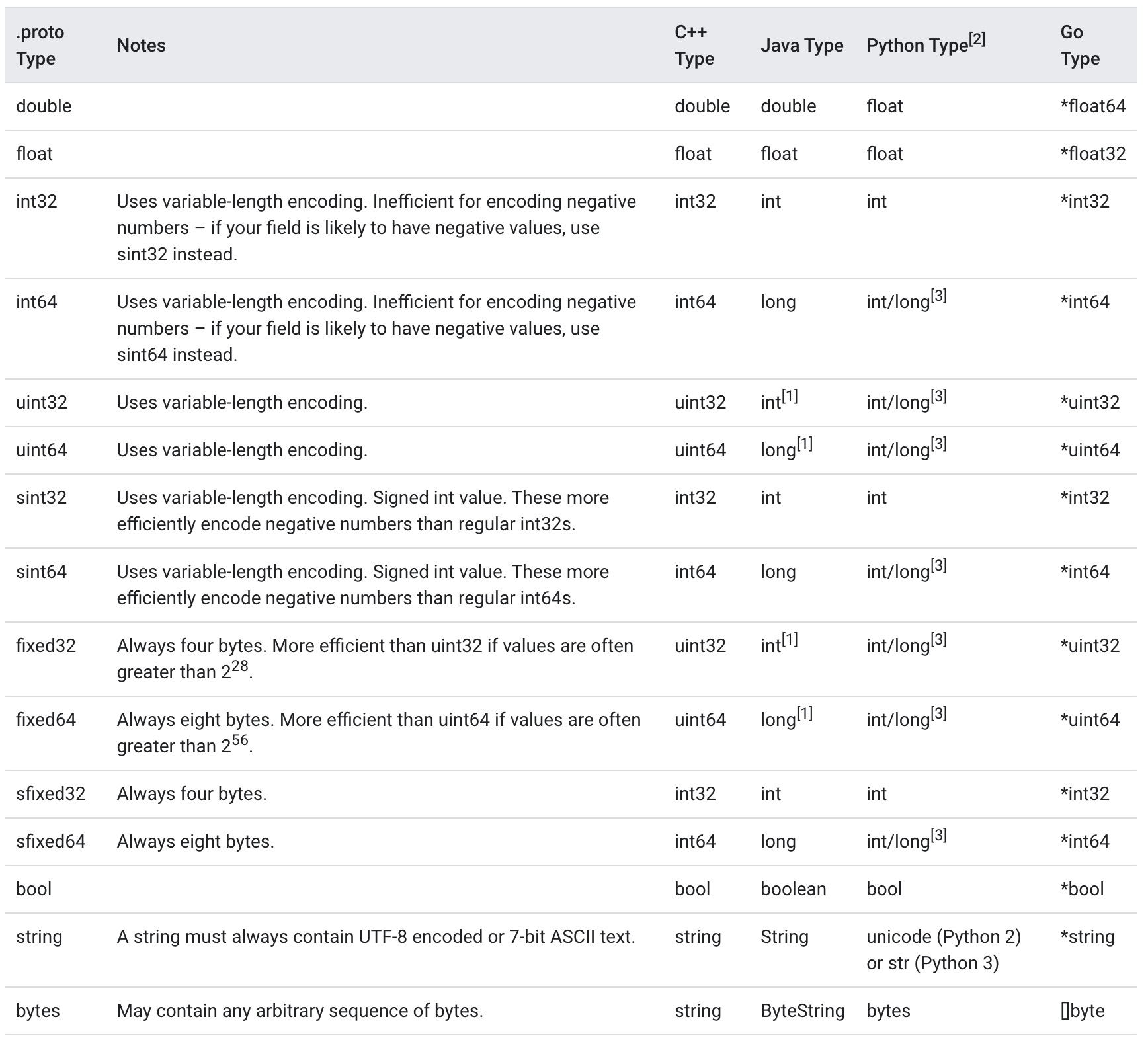Click the 'sfixed32' .proto type cell
The width and height of the screenshot is (1148, 1042).
(51, 794)
